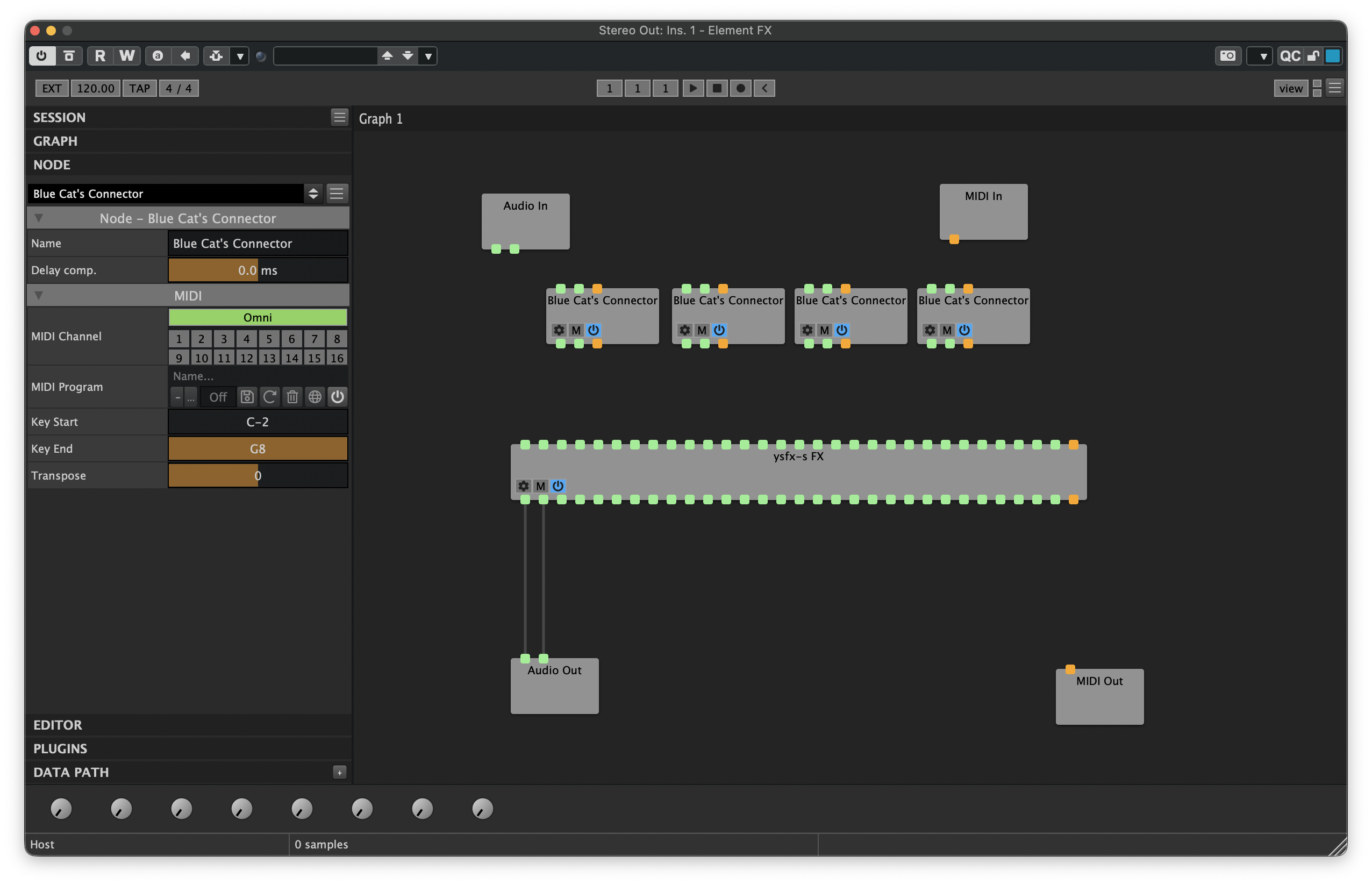
Task: Click the node selector up/down stepper arrows
Action: (313, 194)
